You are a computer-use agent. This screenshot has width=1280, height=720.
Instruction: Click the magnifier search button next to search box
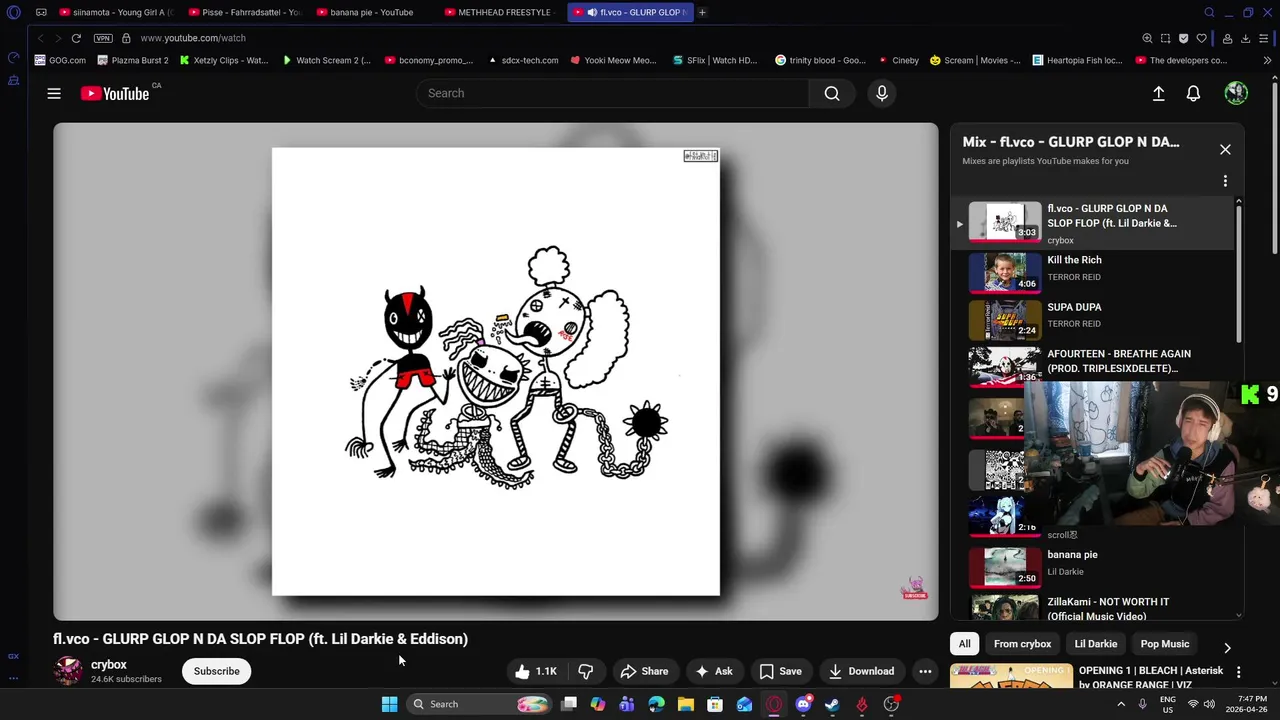tap(832, 93)
